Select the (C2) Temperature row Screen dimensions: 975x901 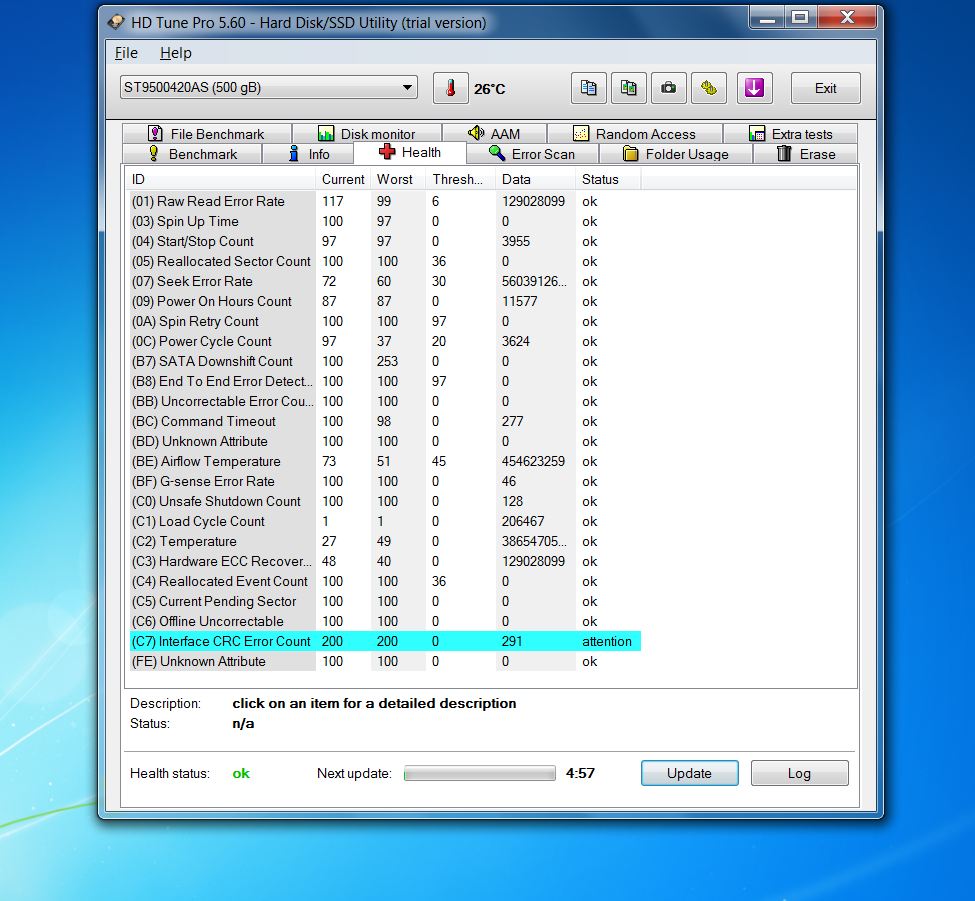click(385, 541)
